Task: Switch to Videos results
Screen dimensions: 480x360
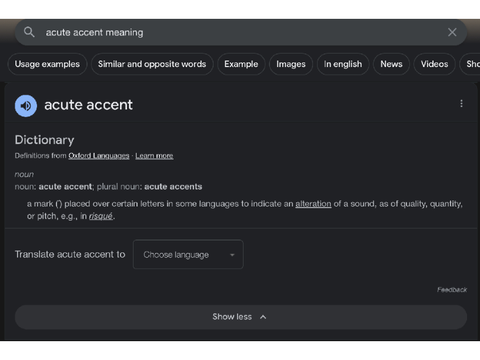Action: tap(434, 64)
